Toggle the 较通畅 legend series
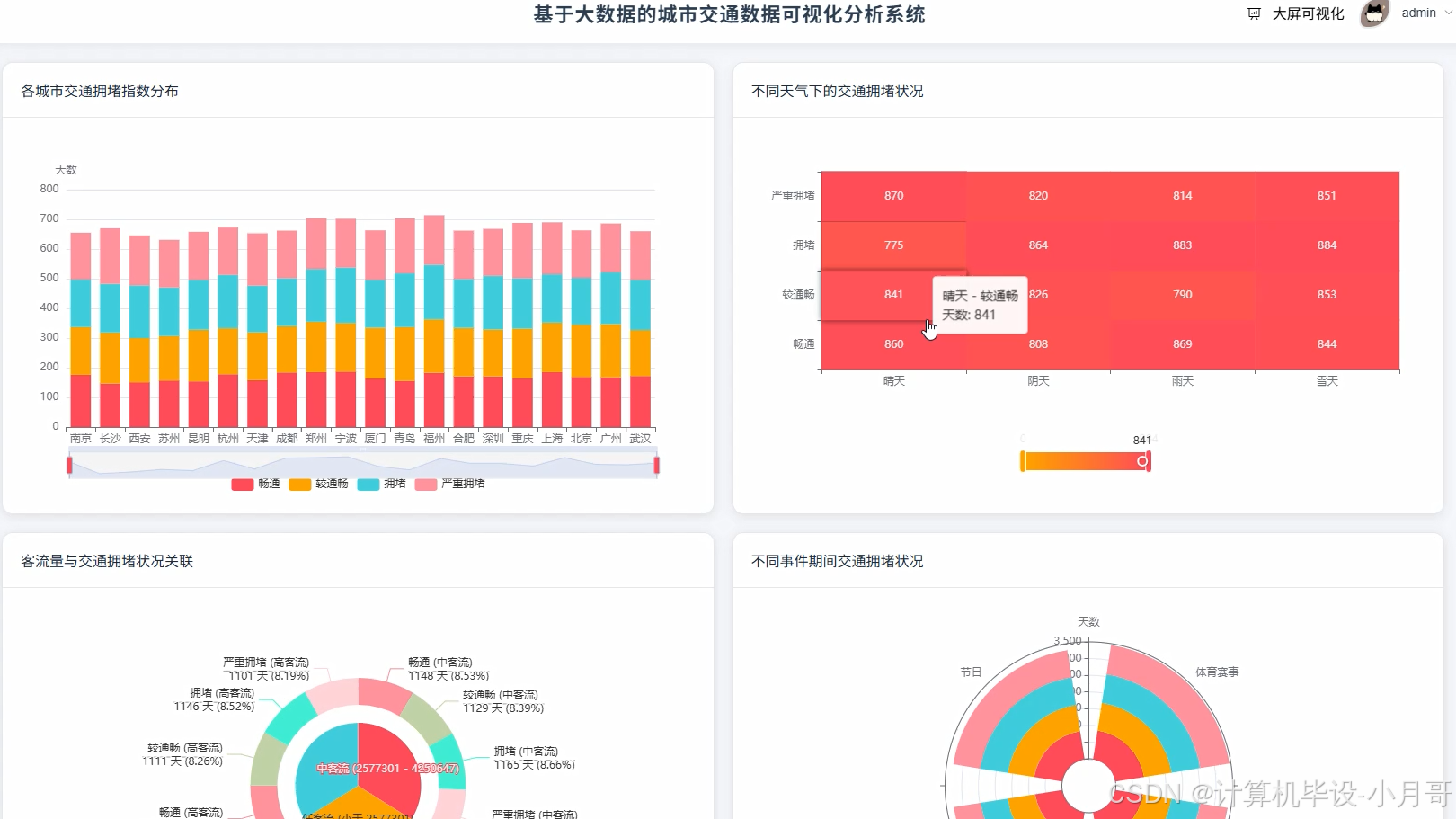 point(318,484)
